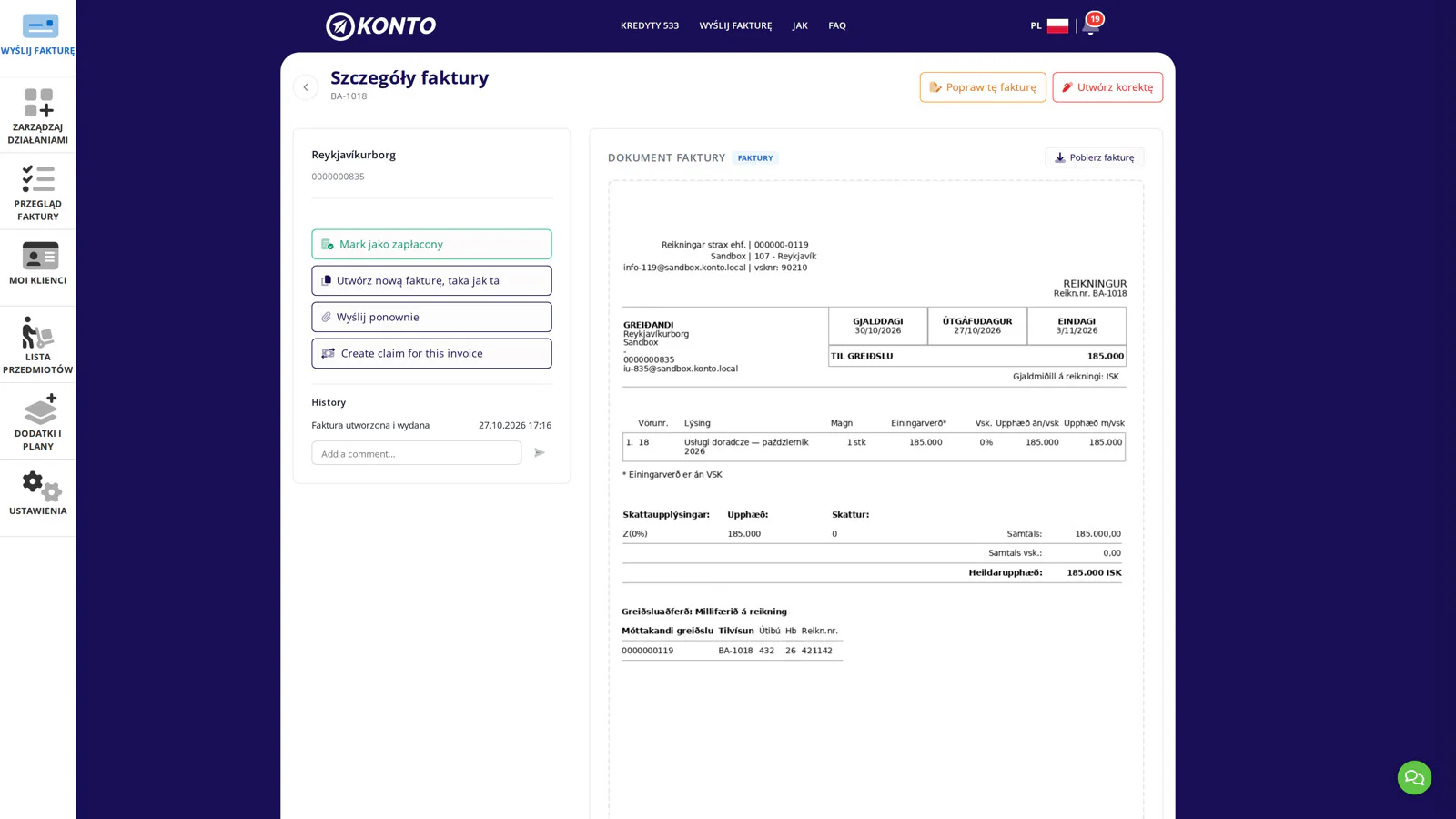Open the green chat support bubble
Screen dimensions: 1456x819
(1414, 777)
